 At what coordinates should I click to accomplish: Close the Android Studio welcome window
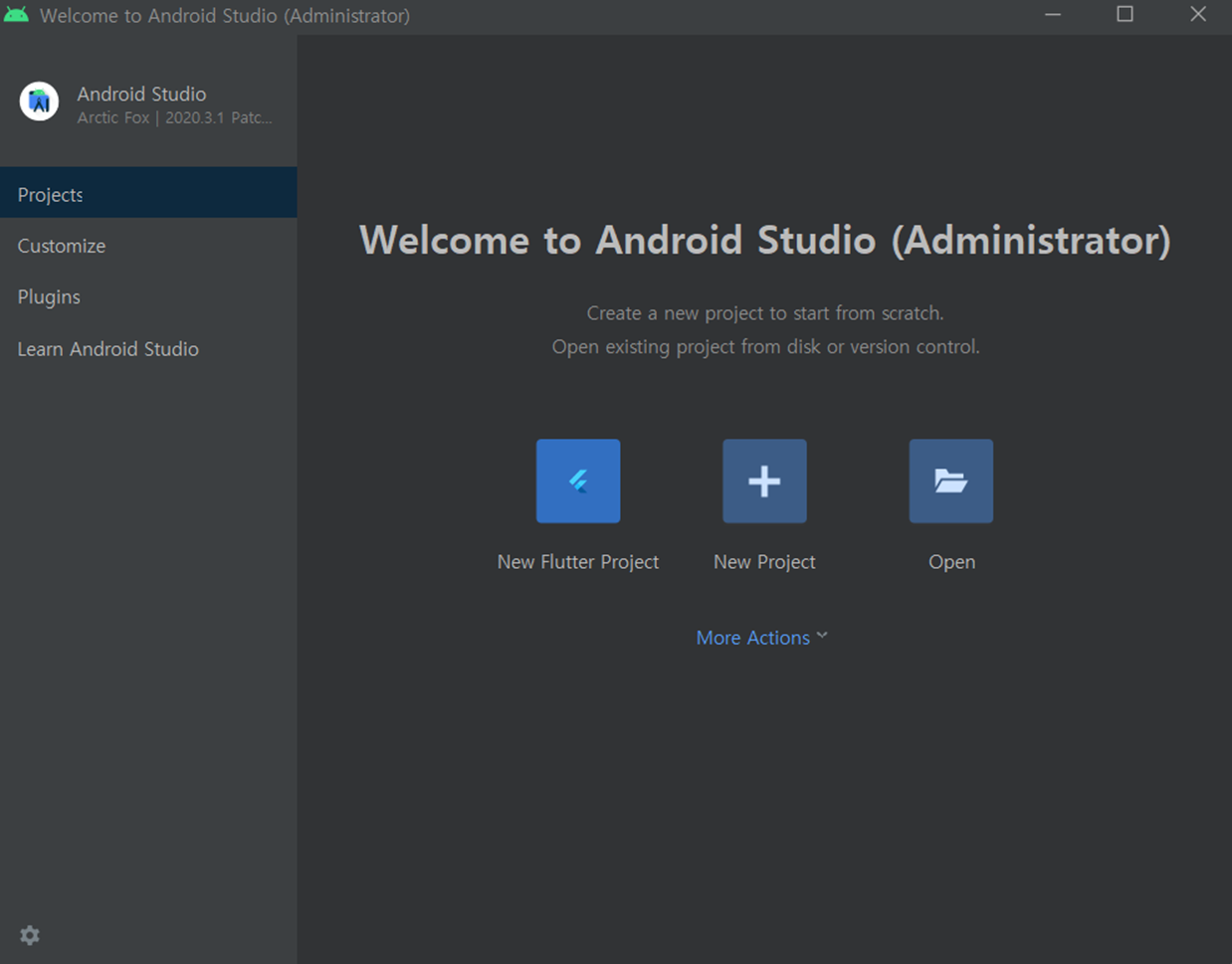(x=1198, y=15)
